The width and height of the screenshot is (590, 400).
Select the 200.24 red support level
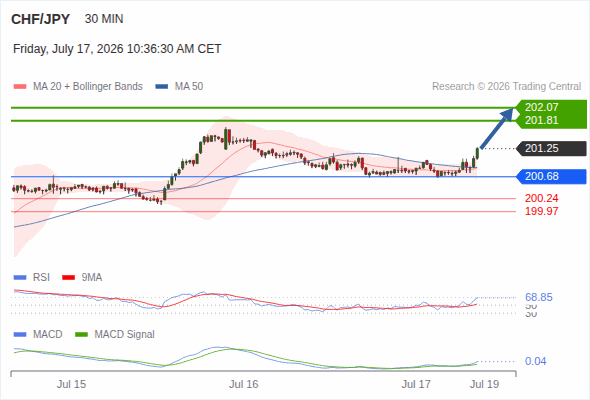click(541, 198)
